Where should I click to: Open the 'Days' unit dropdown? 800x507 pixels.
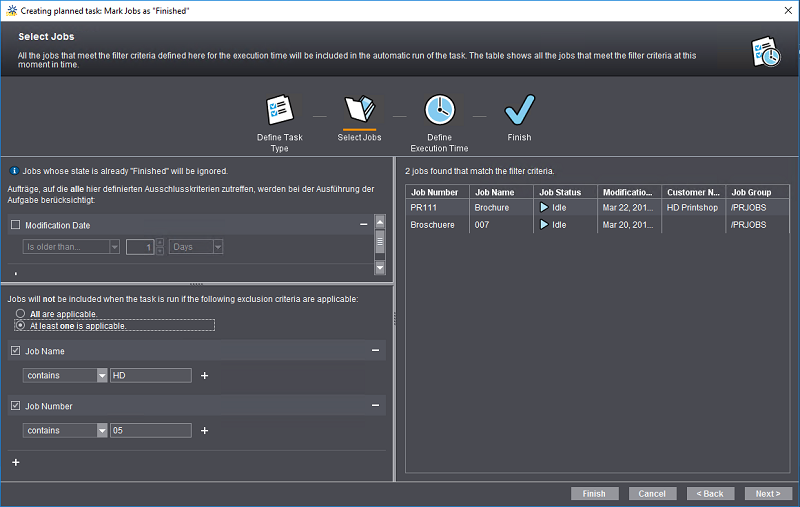pyautogui.click(x=217, y=247)
